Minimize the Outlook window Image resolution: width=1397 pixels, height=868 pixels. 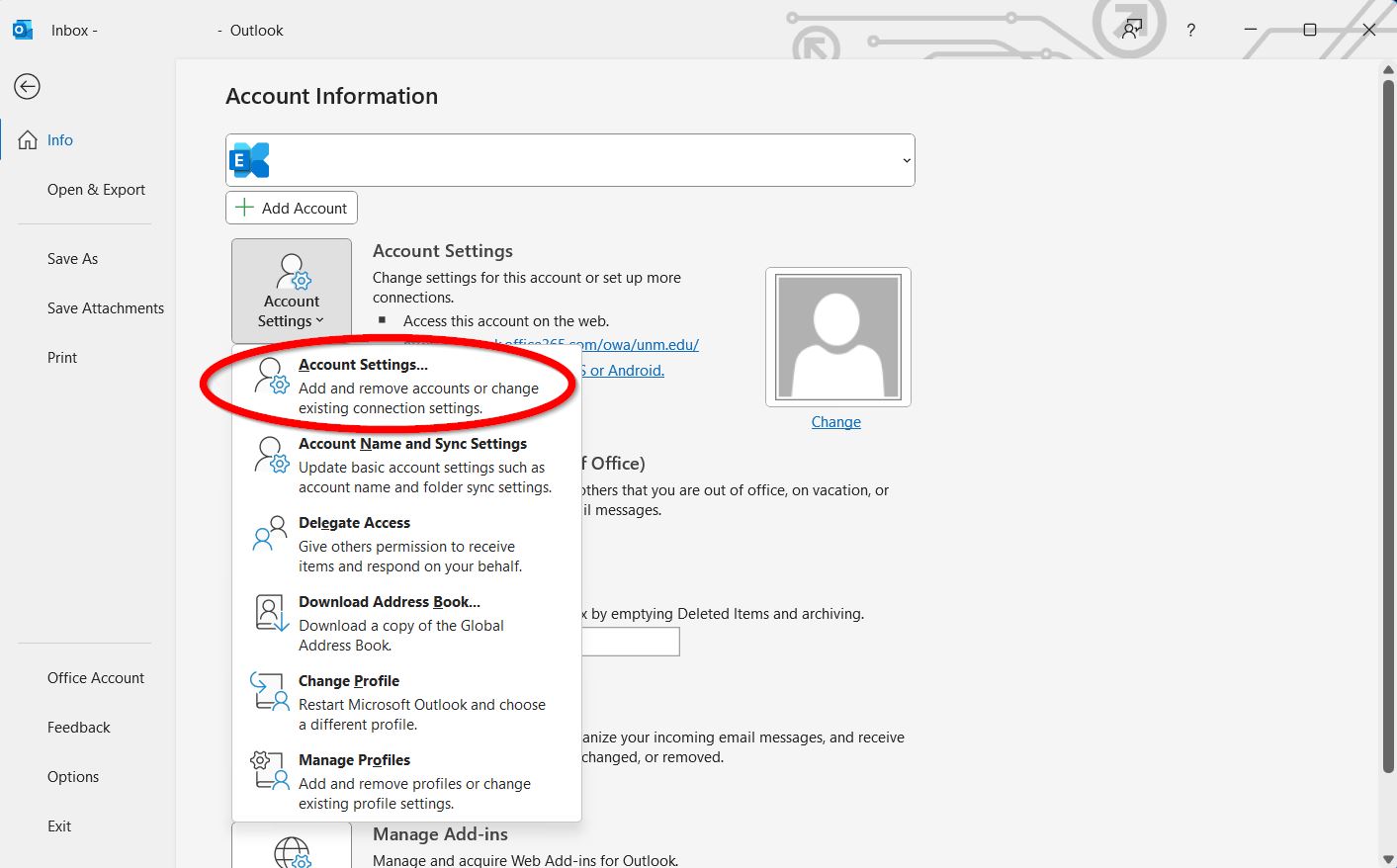(x=1251, y=30)
